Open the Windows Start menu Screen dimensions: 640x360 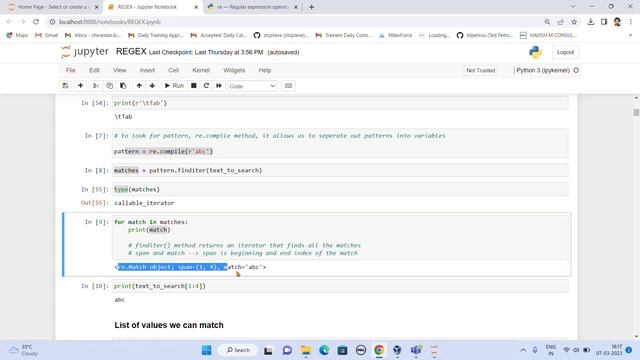(x=207, y=350)
